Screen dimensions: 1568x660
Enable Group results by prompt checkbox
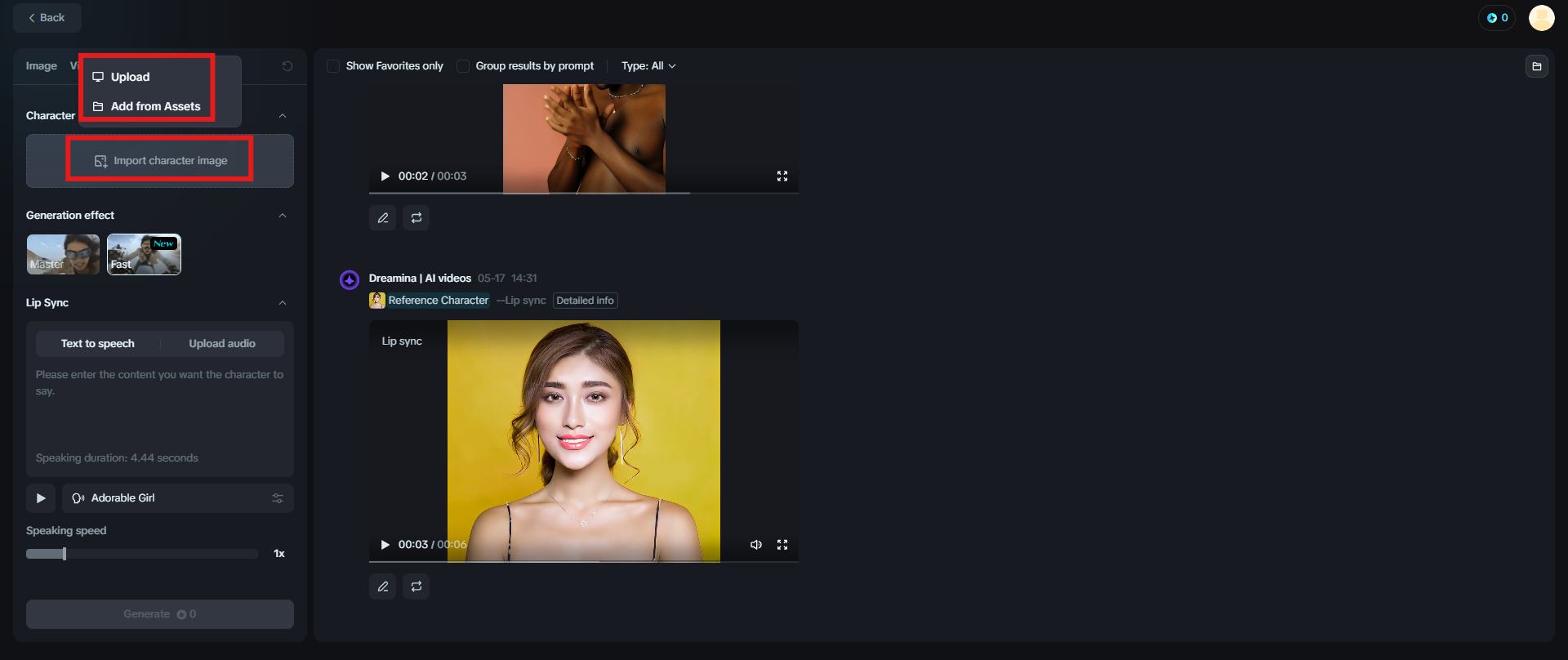(463, 66)
